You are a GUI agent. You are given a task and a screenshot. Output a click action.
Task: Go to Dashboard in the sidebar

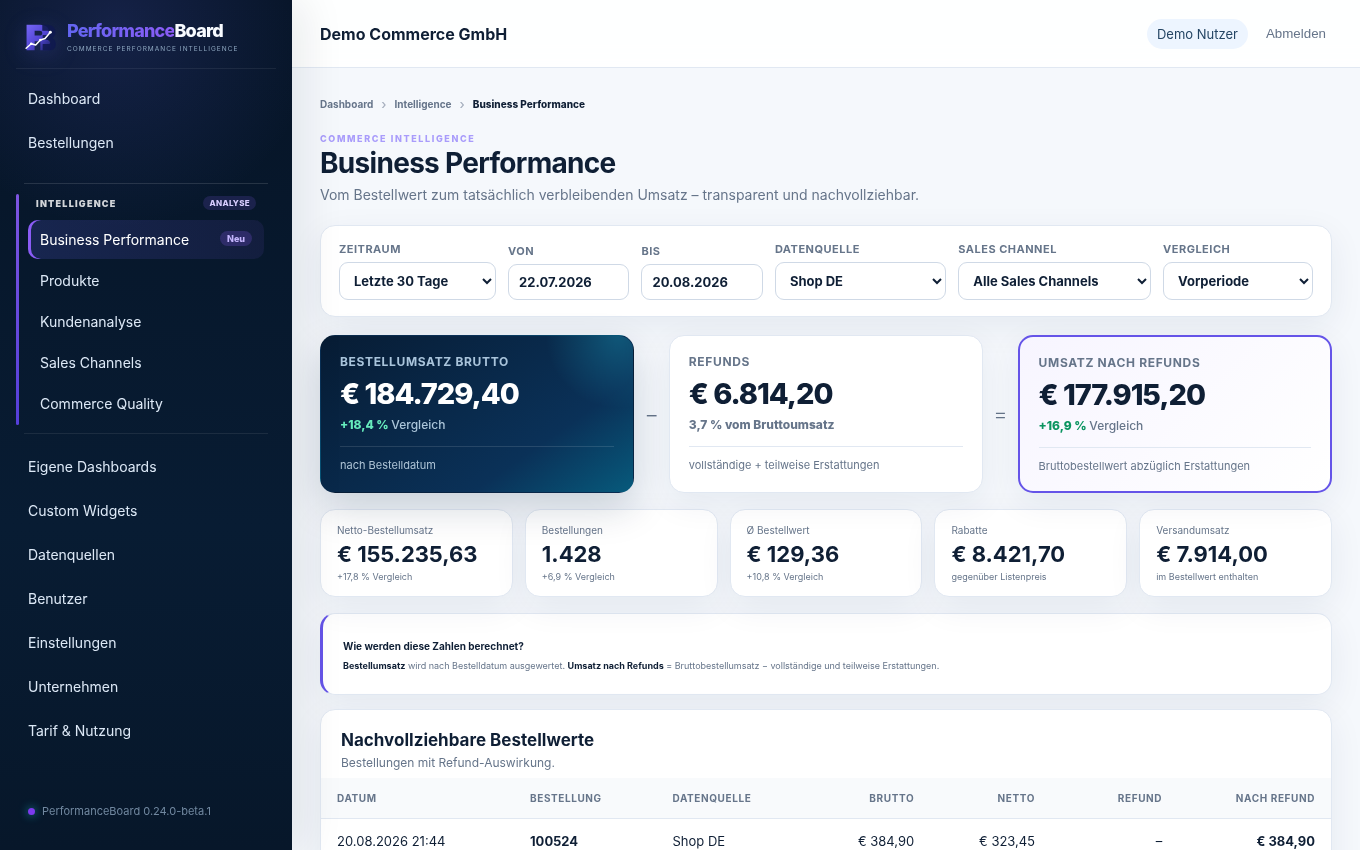click(146, 99)
